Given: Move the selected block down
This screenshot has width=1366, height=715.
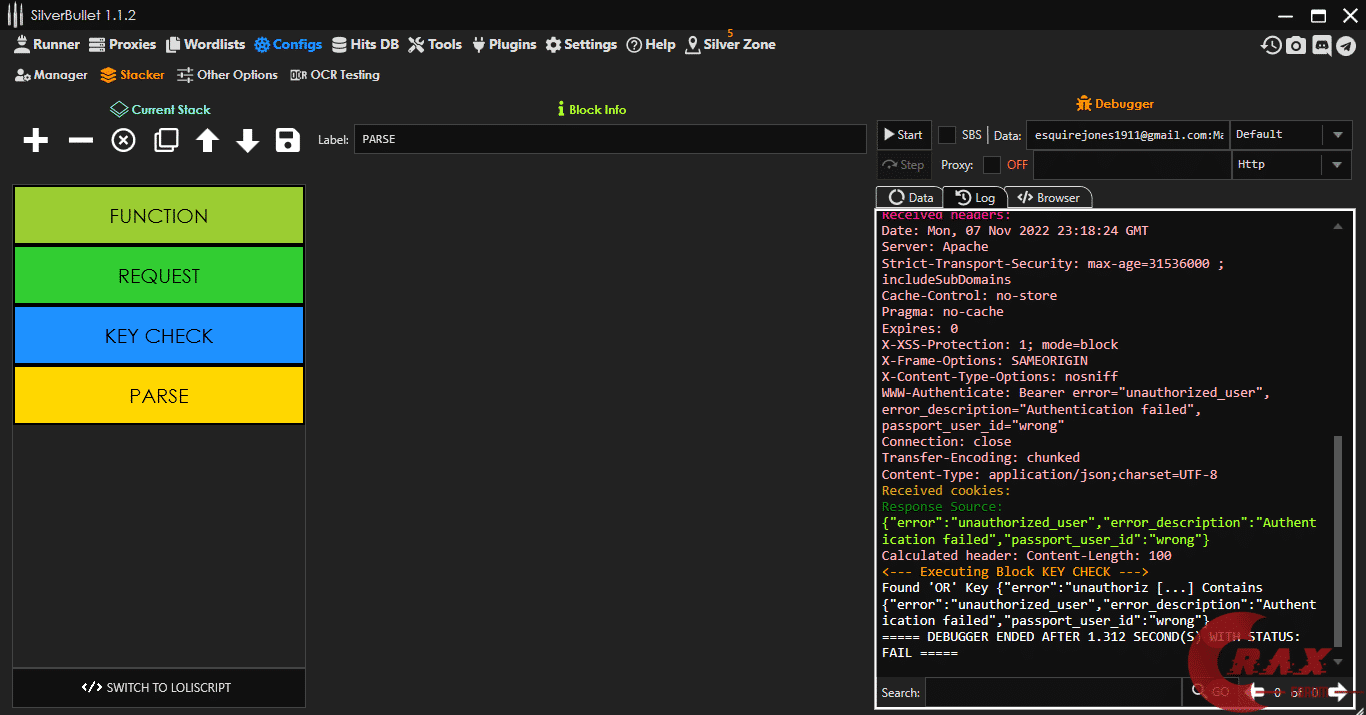Looking at the screenshot, I should 248,141.
